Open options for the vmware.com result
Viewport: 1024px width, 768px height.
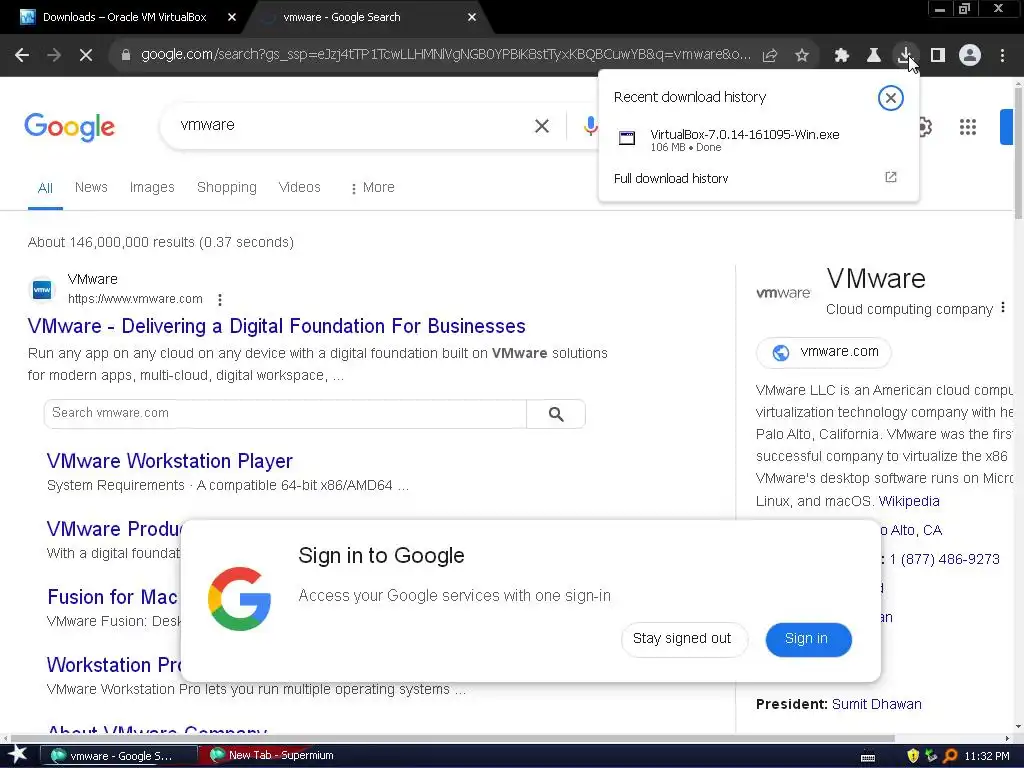pyautogui.click(x=220, y=300)
